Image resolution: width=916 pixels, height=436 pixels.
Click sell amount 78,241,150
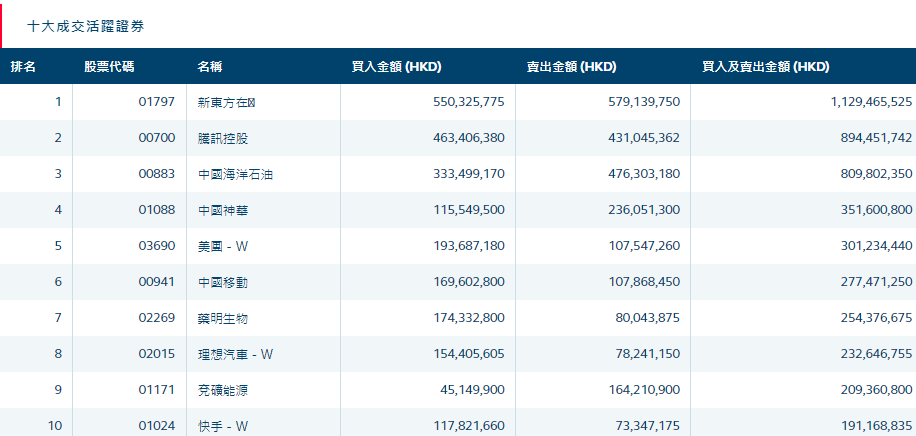647,354
